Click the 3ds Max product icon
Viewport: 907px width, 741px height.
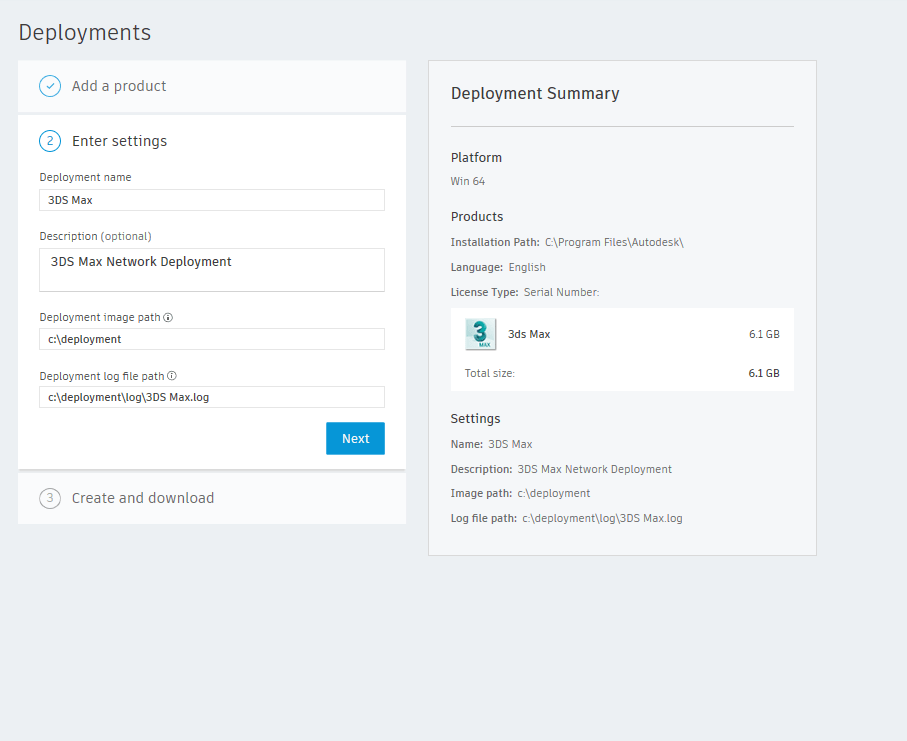pyautogui.click(x=481, y=334)
